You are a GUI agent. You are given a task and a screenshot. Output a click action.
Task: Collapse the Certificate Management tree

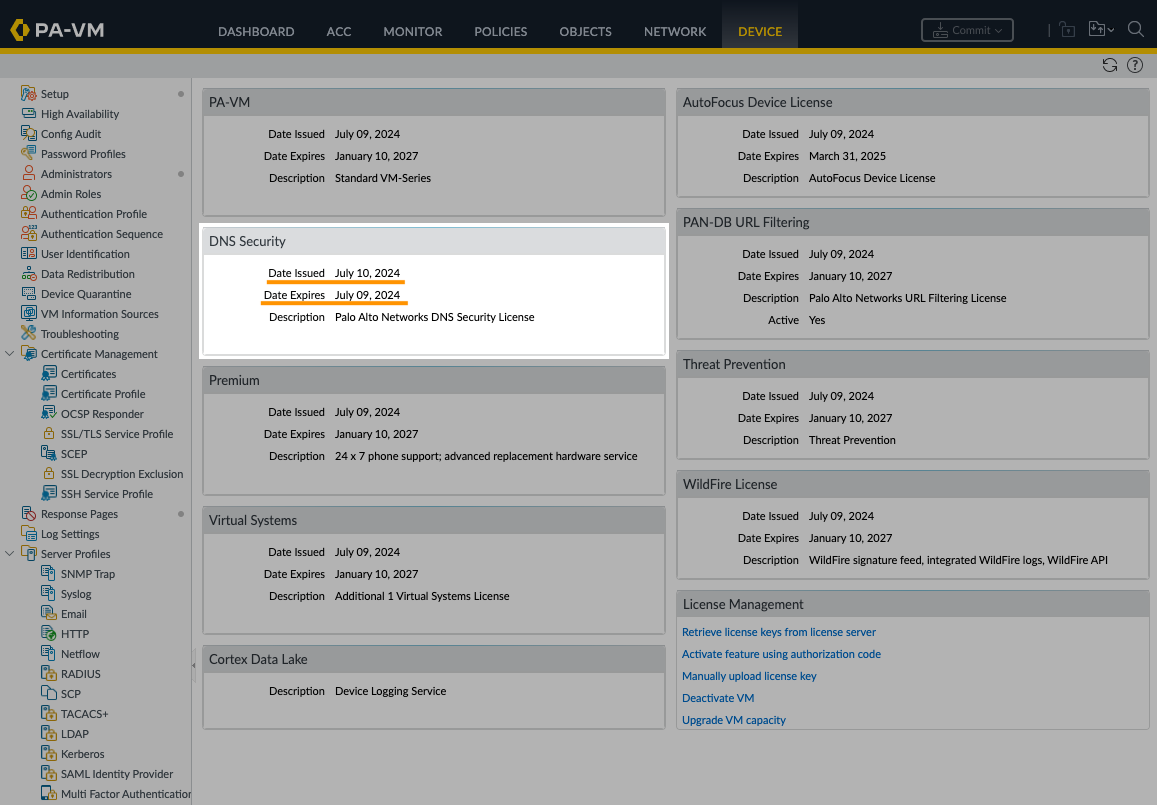10,354
